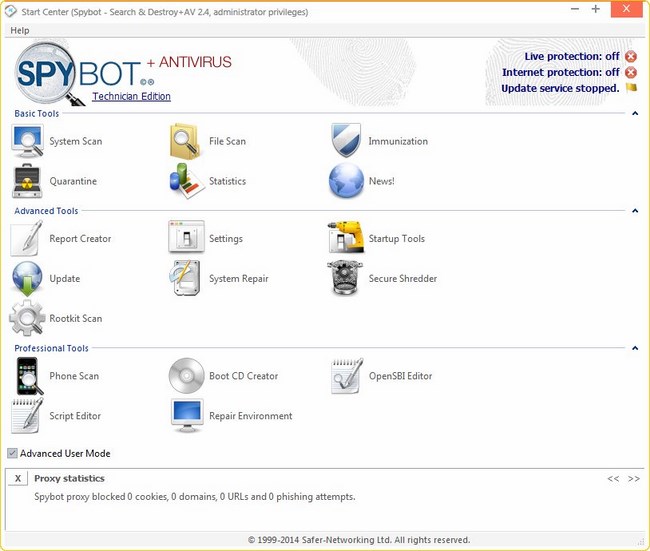Follow the Technician Edition link
This screenshot has width=650, height=551.
pos(131,96)
